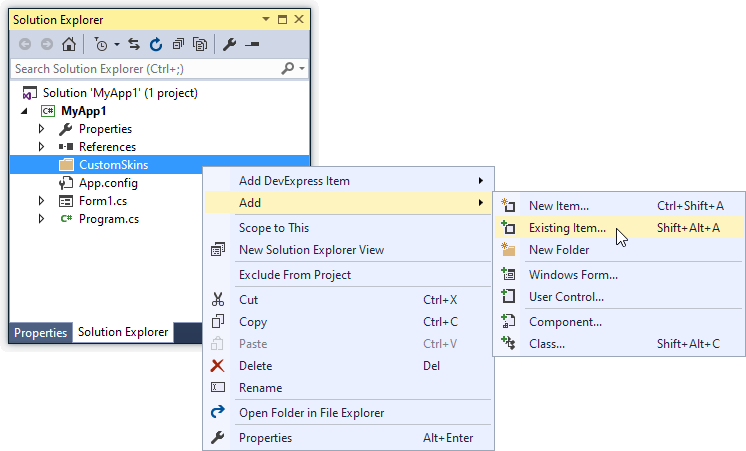Collapse the MyApp1 project node
Image resolution: width=746 pixels, height=451 pixels.
[24, 111]
